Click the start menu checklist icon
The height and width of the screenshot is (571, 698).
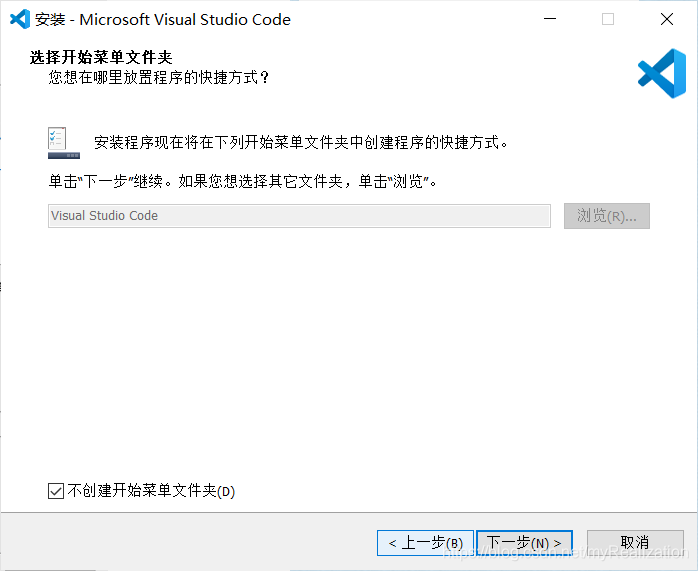pyautogui.click(x=64, y=142)
